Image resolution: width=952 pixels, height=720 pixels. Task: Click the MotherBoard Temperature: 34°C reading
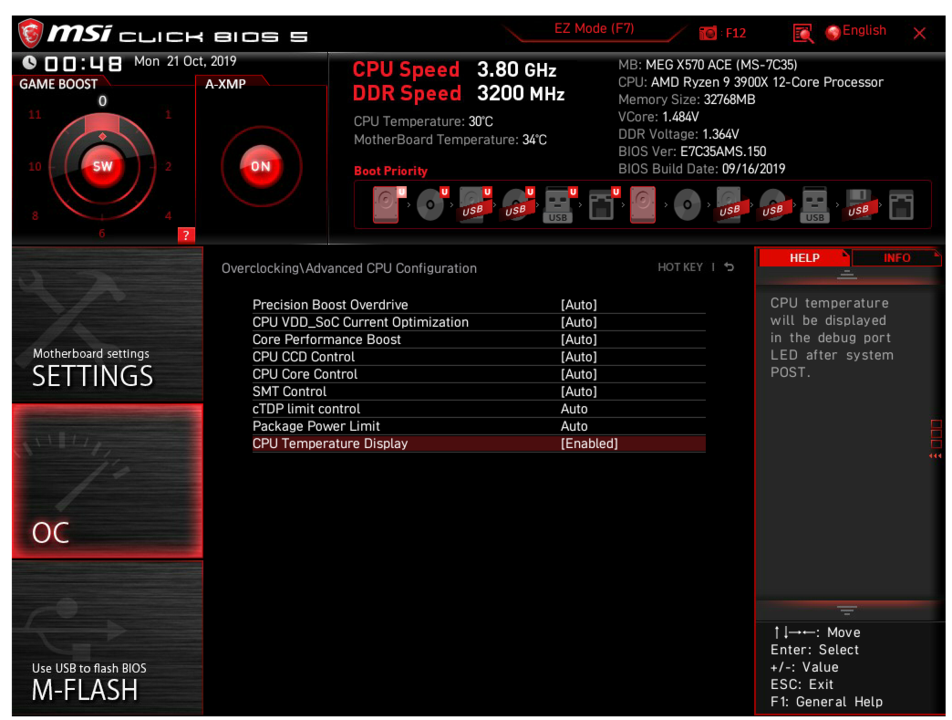pyautogui.click(x=450, y=140)
